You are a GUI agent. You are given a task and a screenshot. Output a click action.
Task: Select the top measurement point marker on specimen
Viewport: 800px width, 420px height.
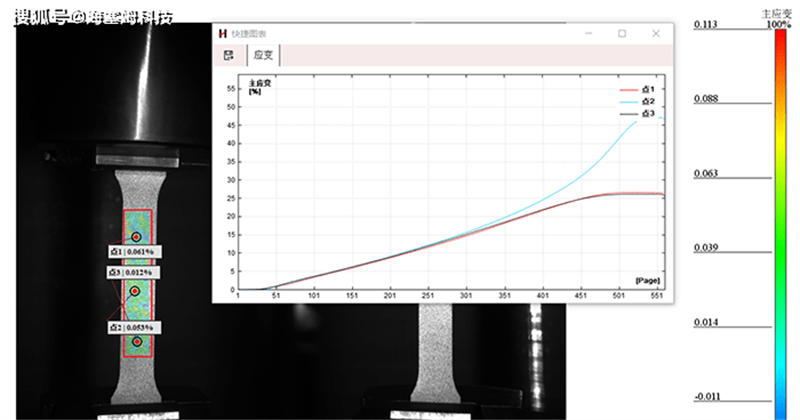click(x=136, y=237)
